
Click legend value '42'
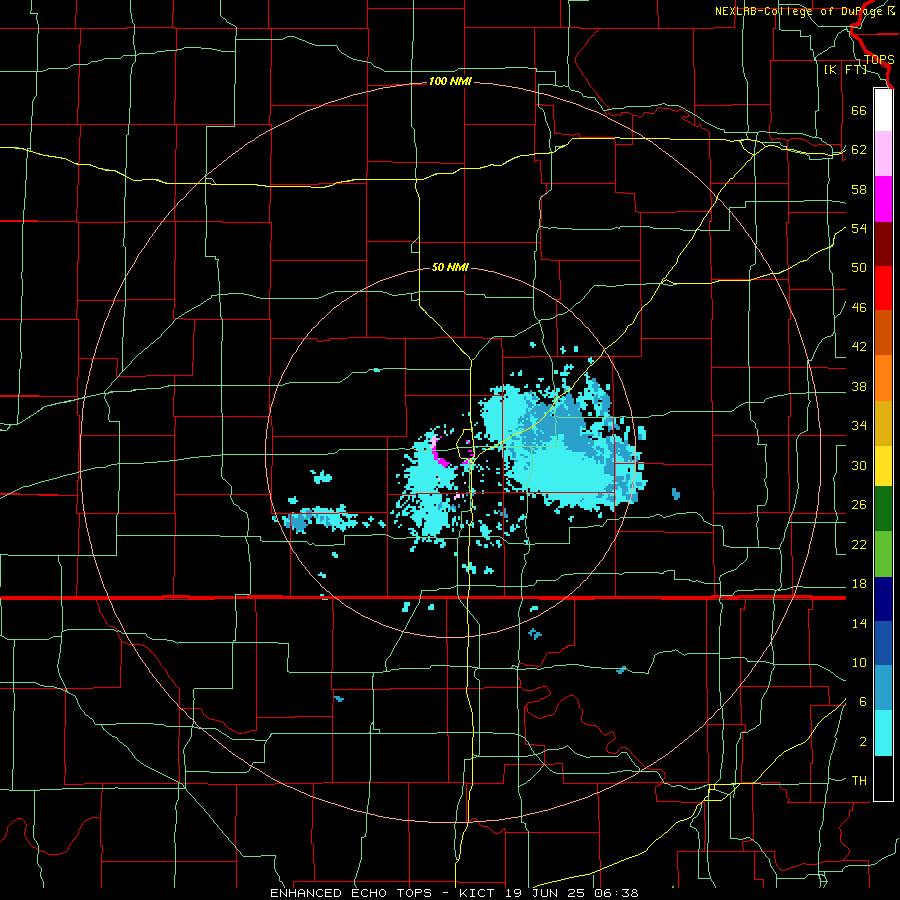(x=859, y=347)
